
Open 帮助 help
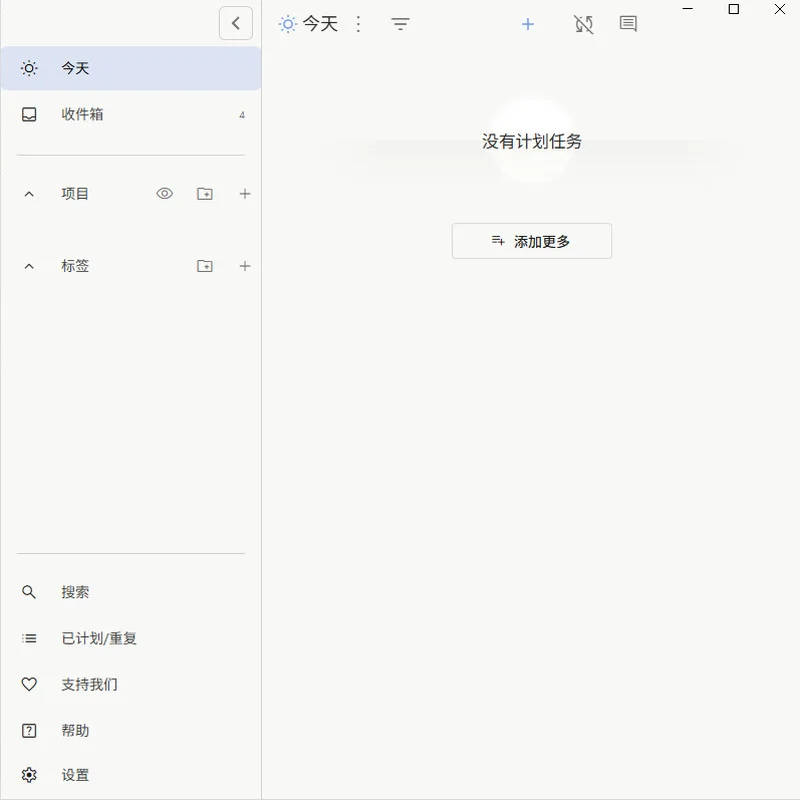[131, 731]
